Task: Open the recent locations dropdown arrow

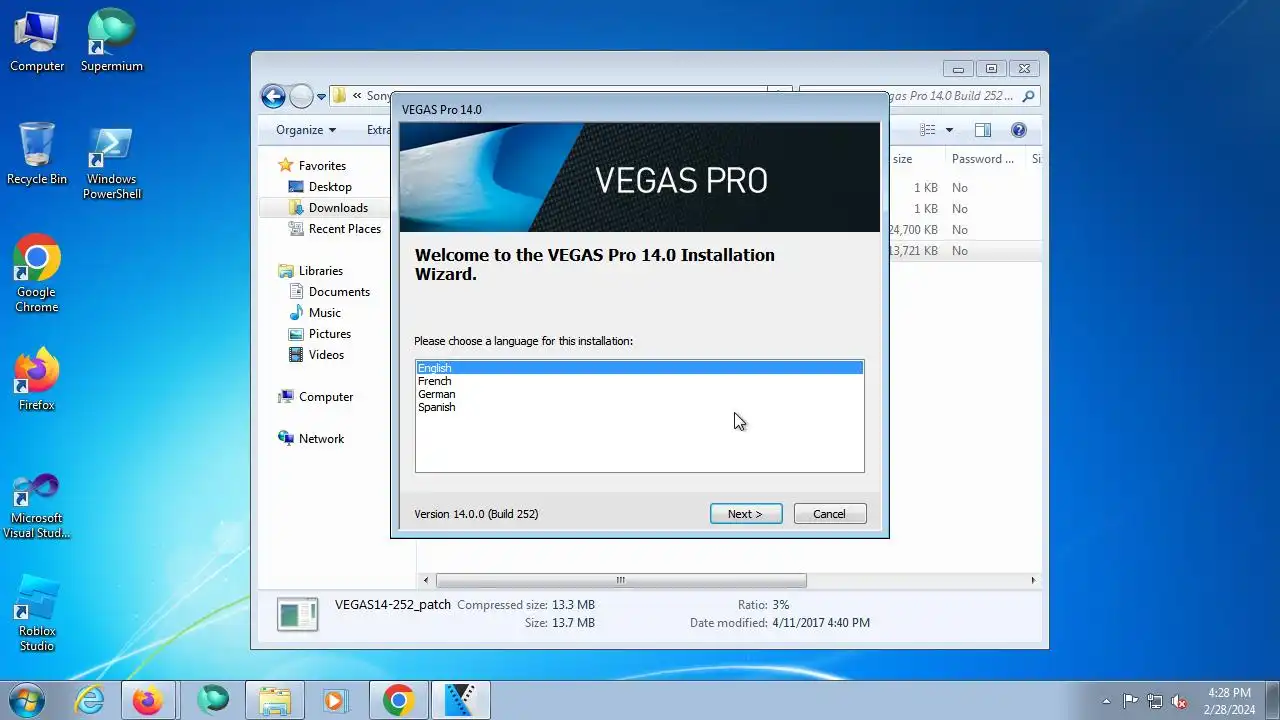Action: coord(321,97)
